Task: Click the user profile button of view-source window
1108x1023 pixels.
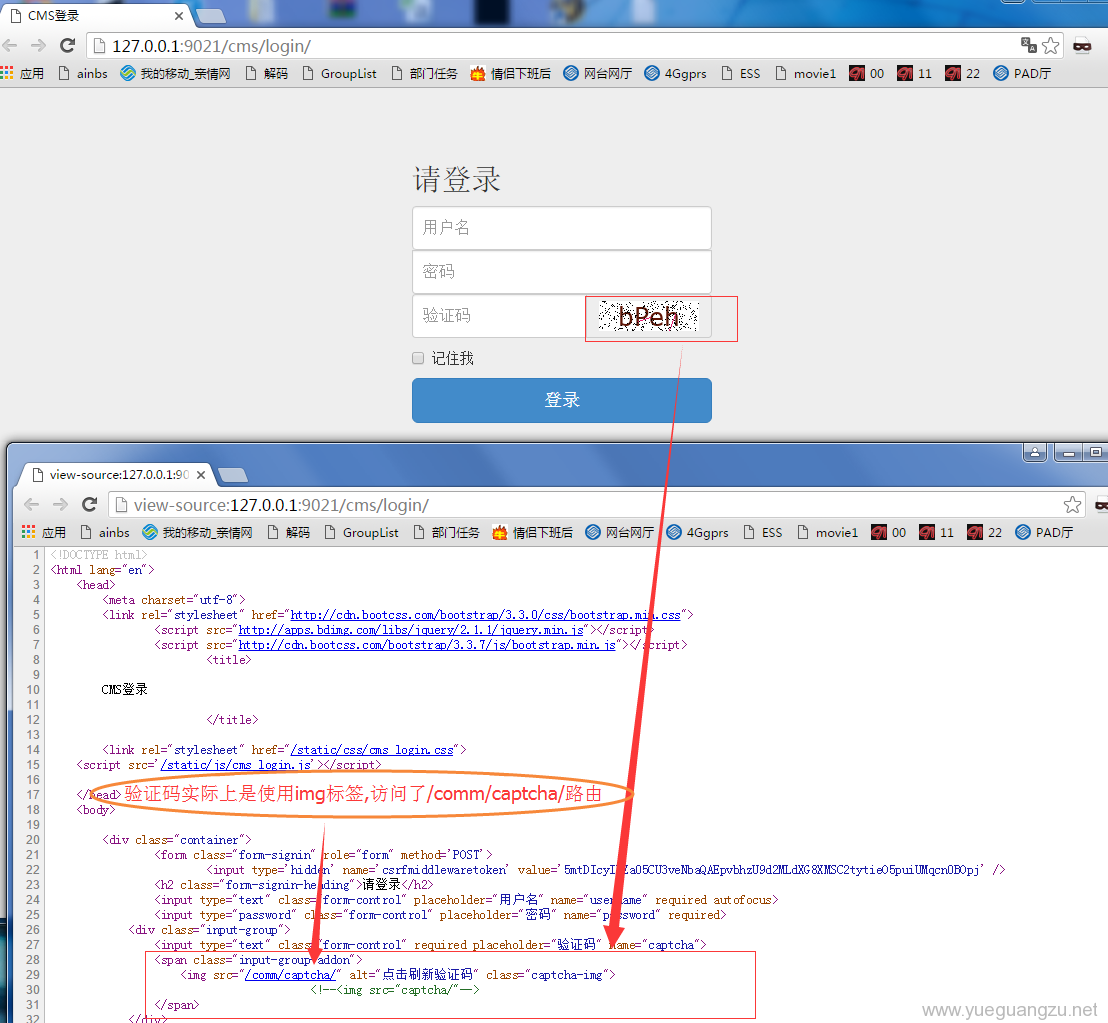Action: pyautogui.click(x=1035, y=452)
